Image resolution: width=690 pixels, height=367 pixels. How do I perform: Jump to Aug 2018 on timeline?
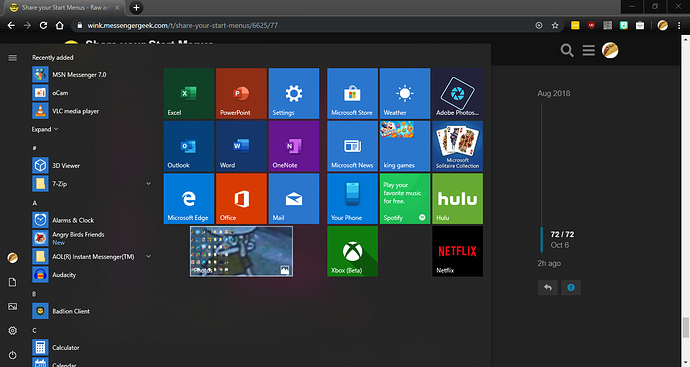pyautogui.click(x=554, y=93)
